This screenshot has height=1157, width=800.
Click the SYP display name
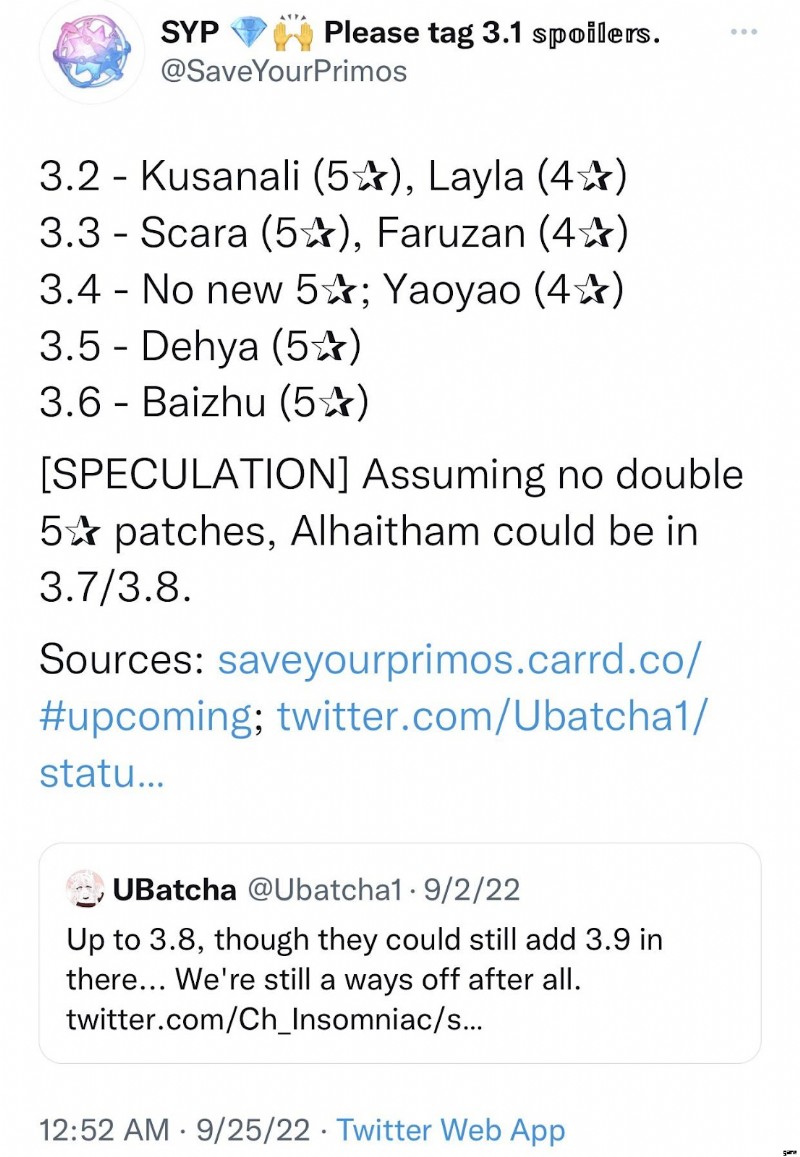[x=190, y=32]
